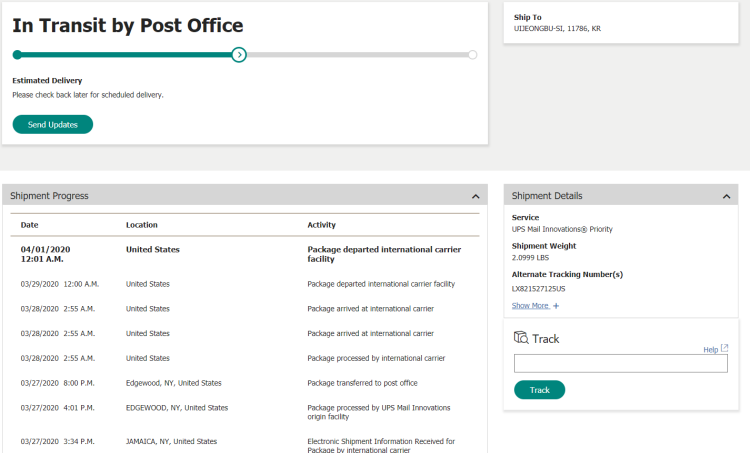Open the Help link
This screenshot has height=453, width=750.
(710, 350)
